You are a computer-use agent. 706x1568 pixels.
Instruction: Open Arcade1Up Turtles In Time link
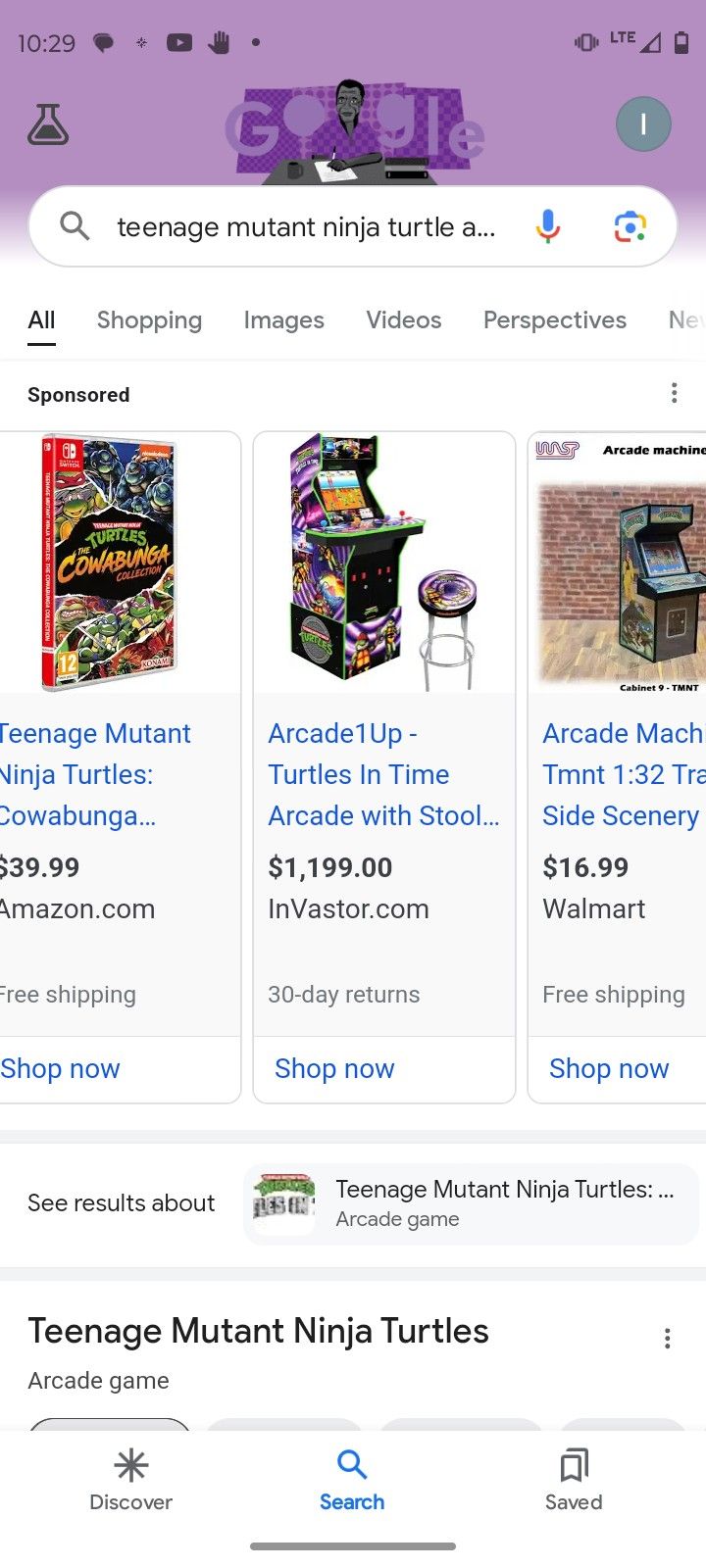(382, 774)
